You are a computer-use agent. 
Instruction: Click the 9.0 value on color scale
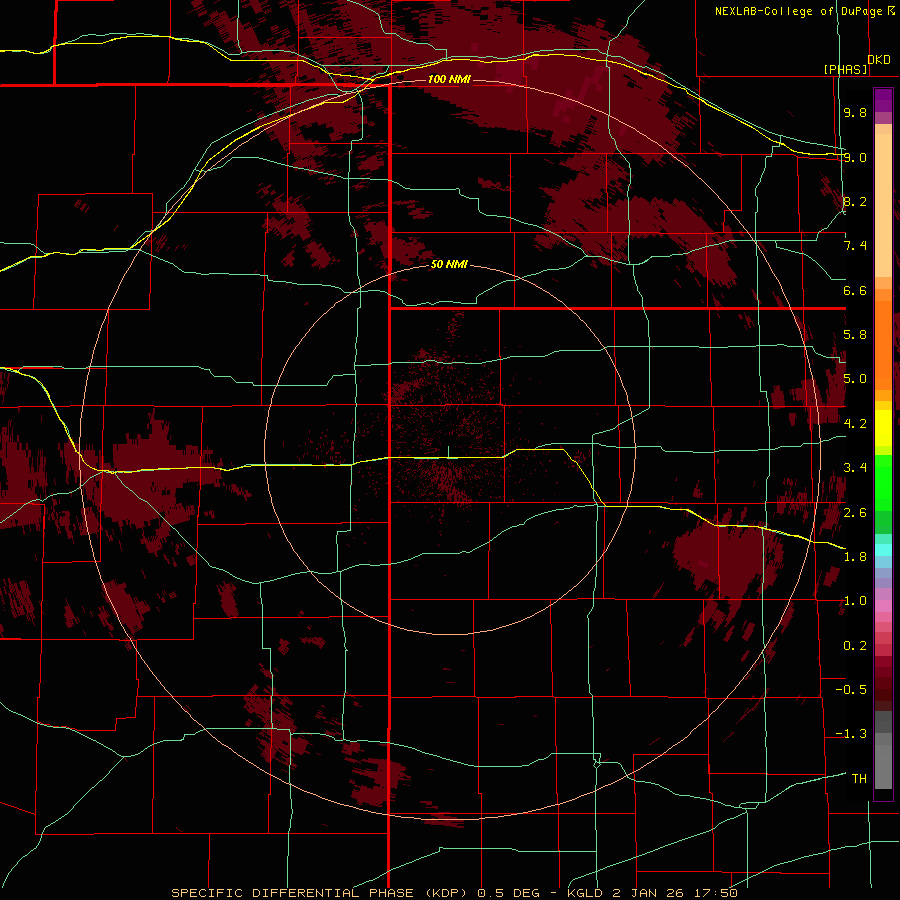pos(855,157)
